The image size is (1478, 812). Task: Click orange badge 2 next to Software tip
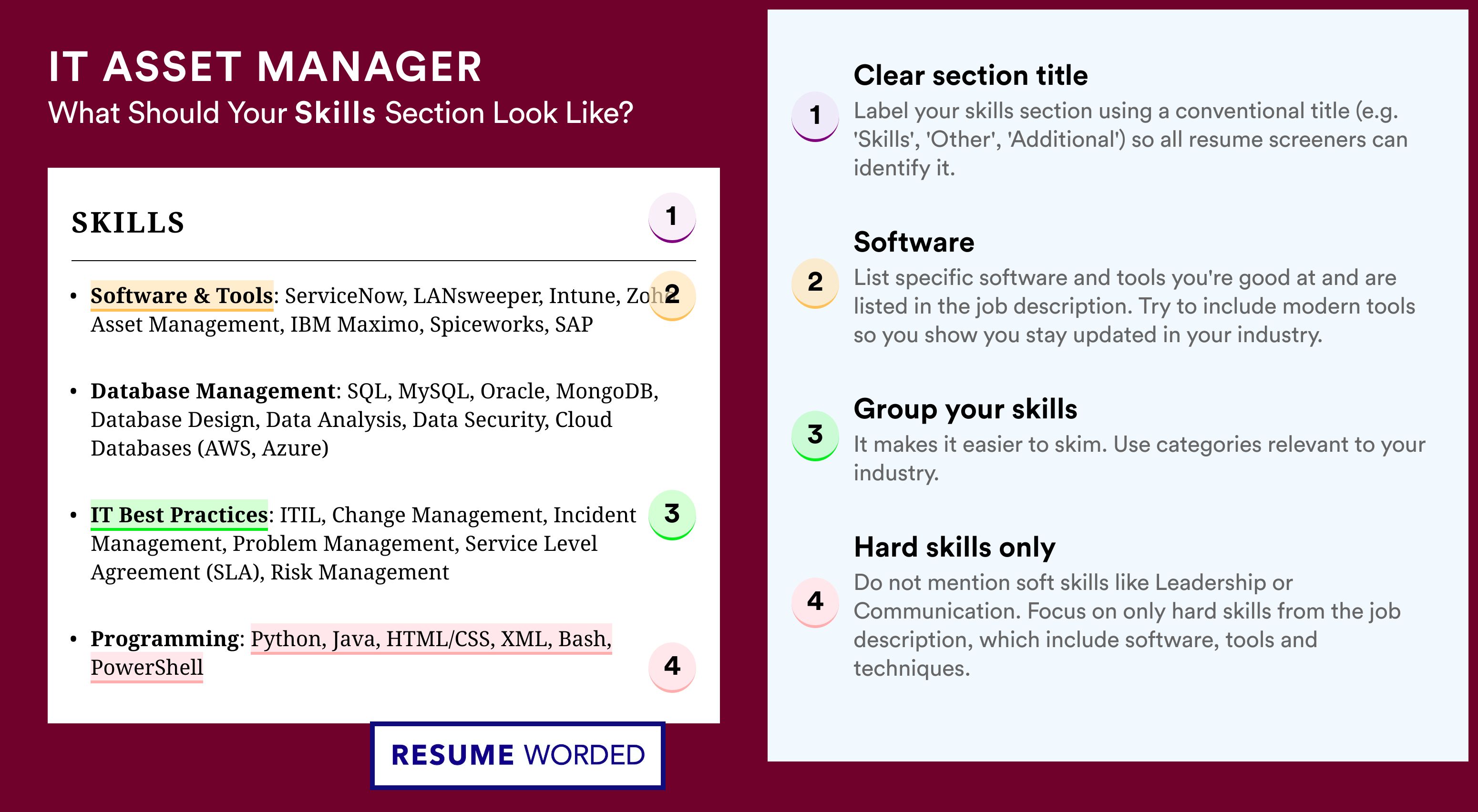pos(815,283)
